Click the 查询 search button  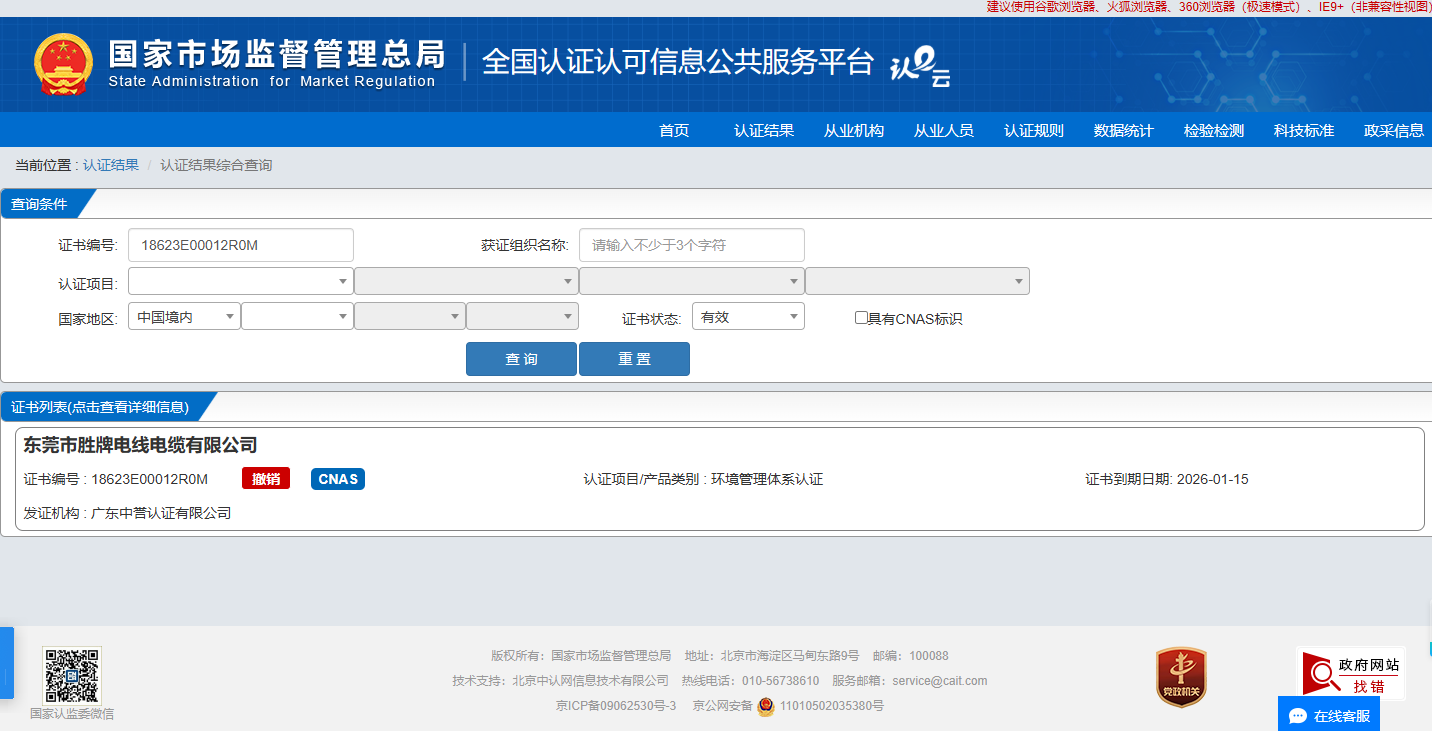pyautogui.click(x=521, y=359)
